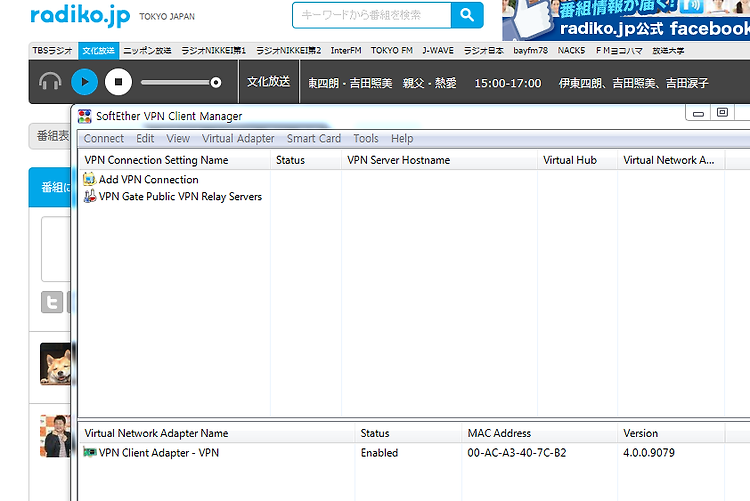Select the ラジオNIKKEI第1 station tab
Screen dimensions: 750x501
coord(213,51)
